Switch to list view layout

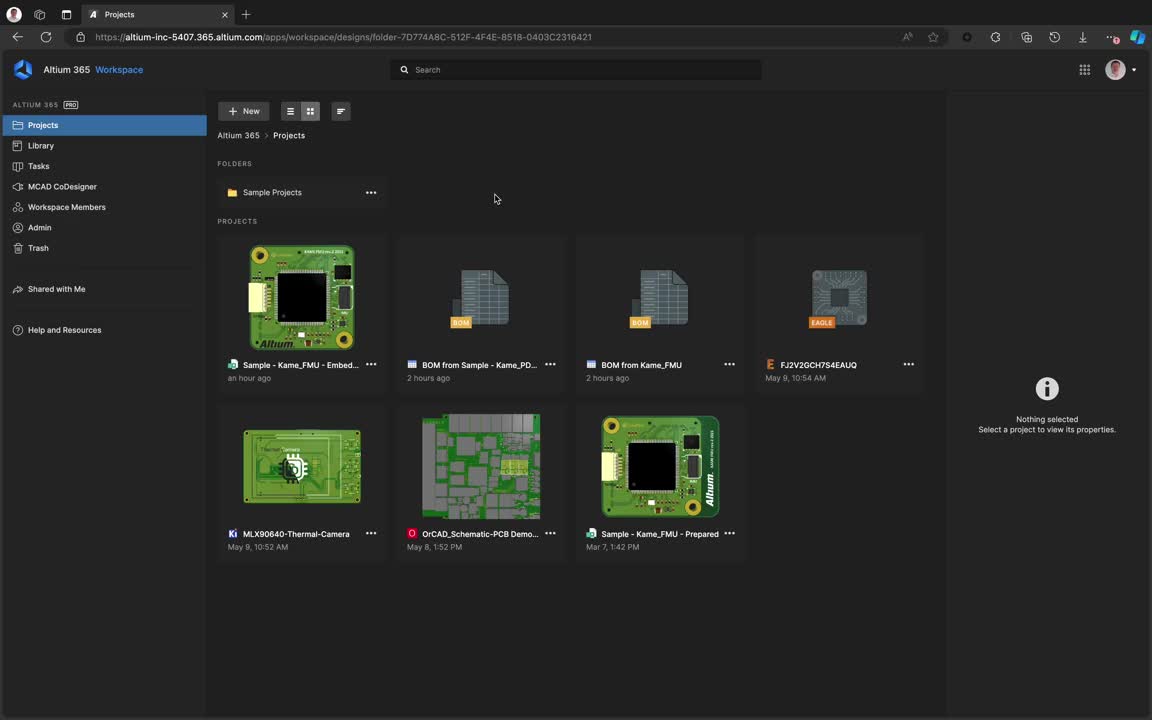pyautogui.click(x=290, y=111)
